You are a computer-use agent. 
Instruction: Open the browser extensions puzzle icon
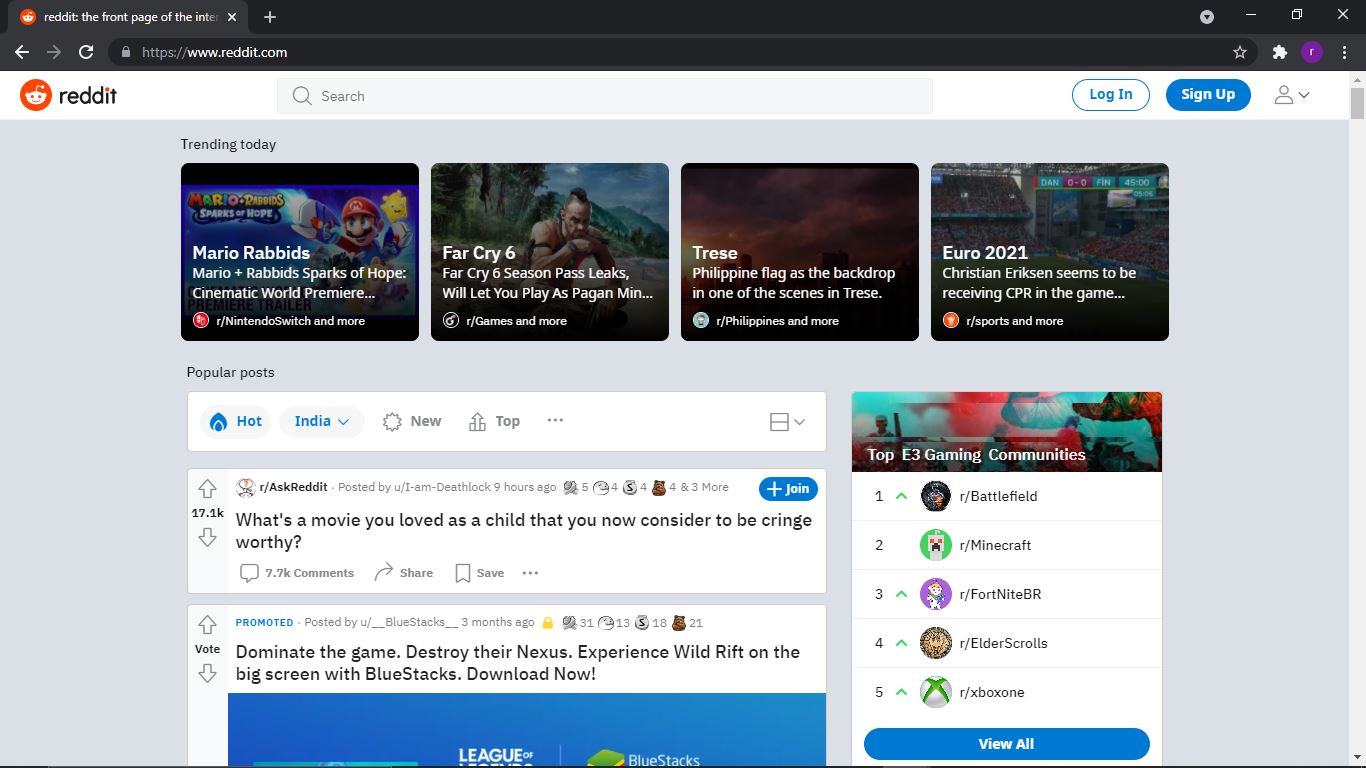coord(1279,52)
